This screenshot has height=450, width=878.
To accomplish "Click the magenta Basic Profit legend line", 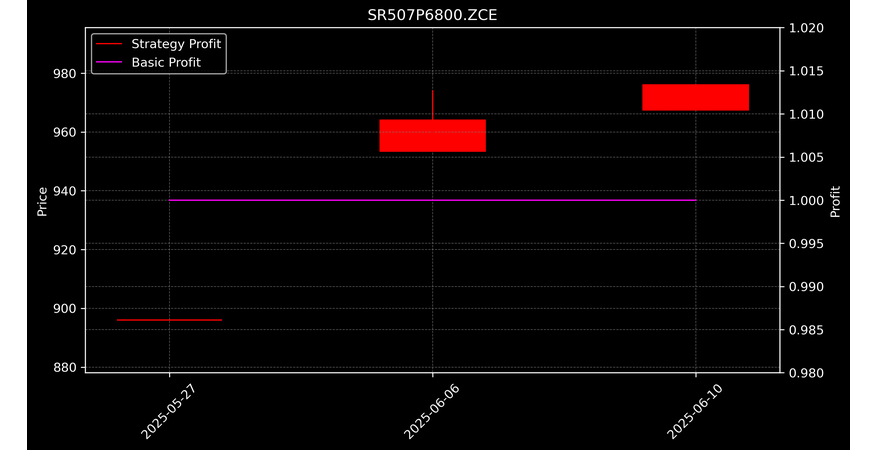I will [x=109, y=62].
